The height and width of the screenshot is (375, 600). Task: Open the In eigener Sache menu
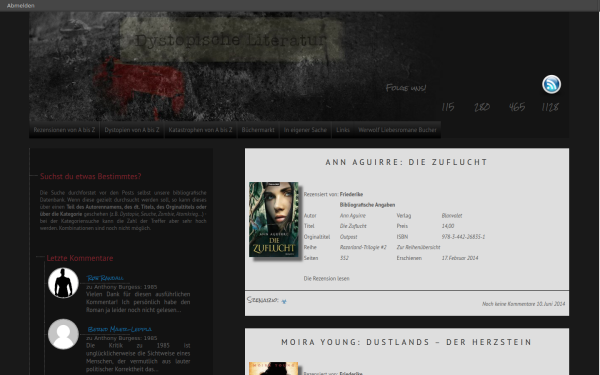click(x=305, y=130)
